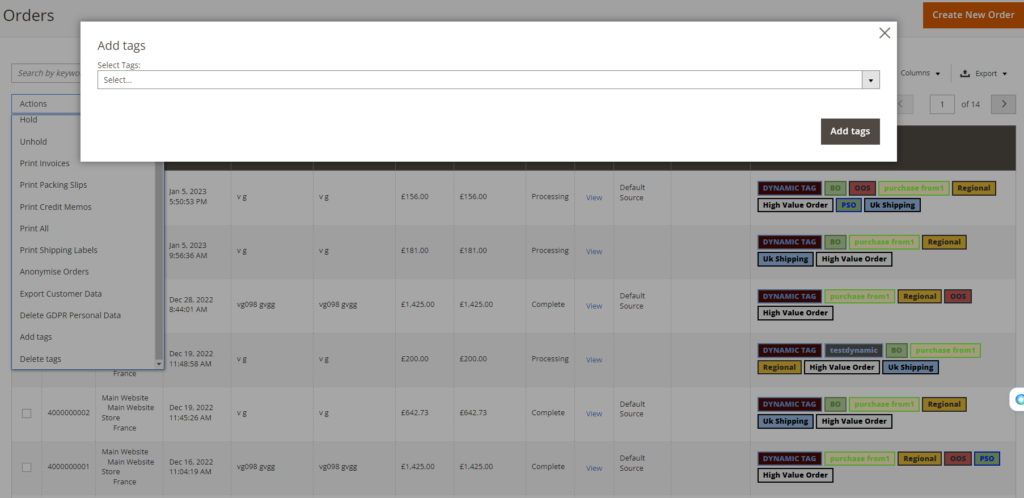Click the page number field
The width and height of the screenshot is (1024, 498).
tap(942, 104)
